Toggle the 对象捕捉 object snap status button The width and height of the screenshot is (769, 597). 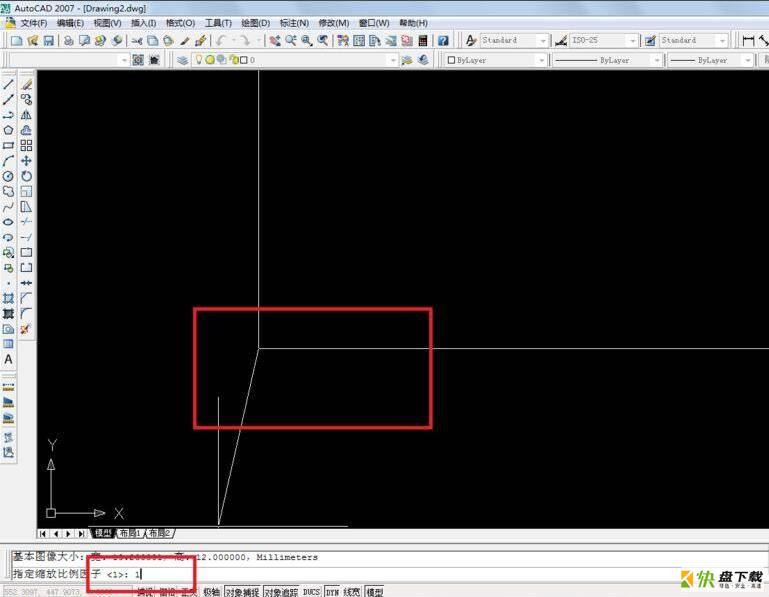[x=242, y=592]
